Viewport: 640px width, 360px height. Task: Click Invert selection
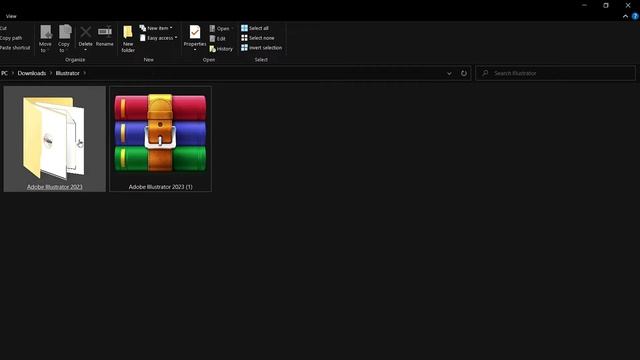click(261, 48)
